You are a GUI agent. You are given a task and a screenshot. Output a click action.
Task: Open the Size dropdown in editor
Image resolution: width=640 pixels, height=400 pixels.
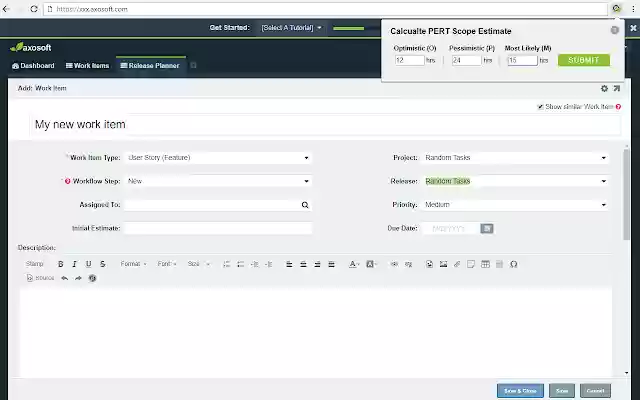[x=198, y=264]
